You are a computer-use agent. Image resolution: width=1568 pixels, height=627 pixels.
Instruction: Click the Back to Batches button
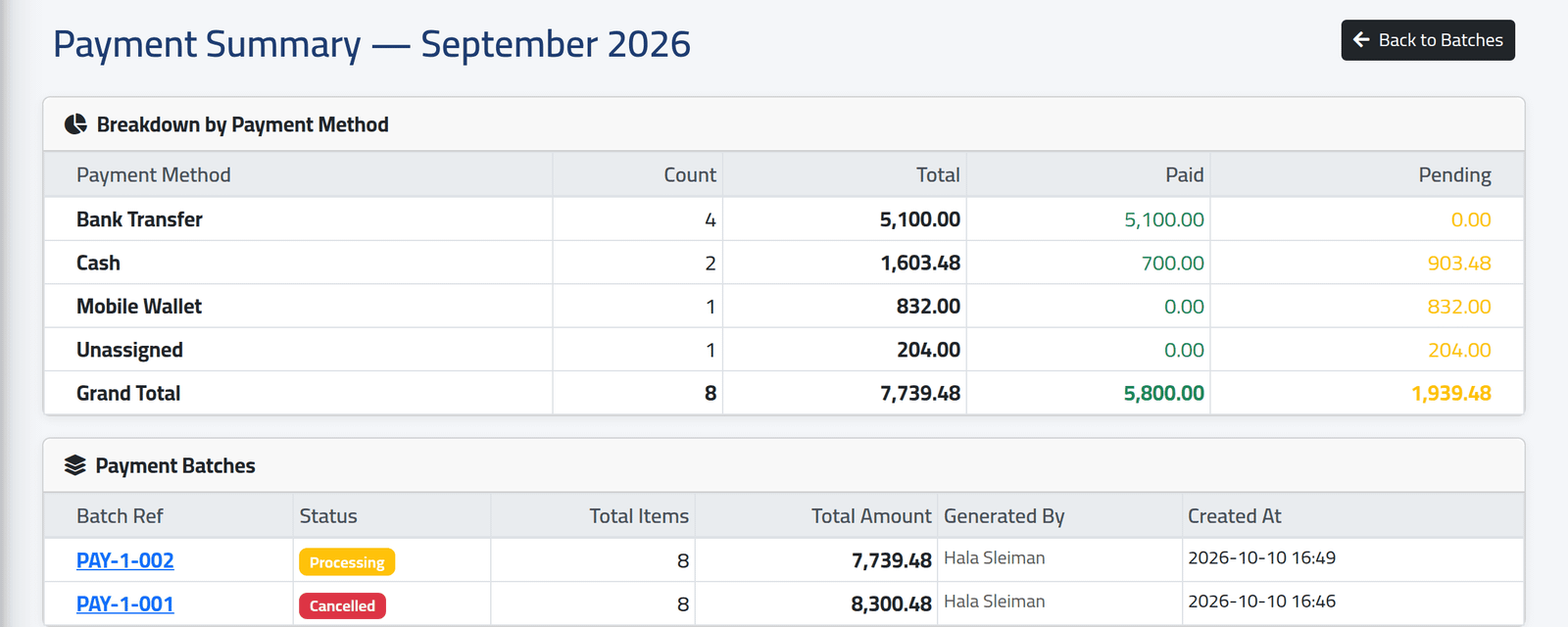1428,40
